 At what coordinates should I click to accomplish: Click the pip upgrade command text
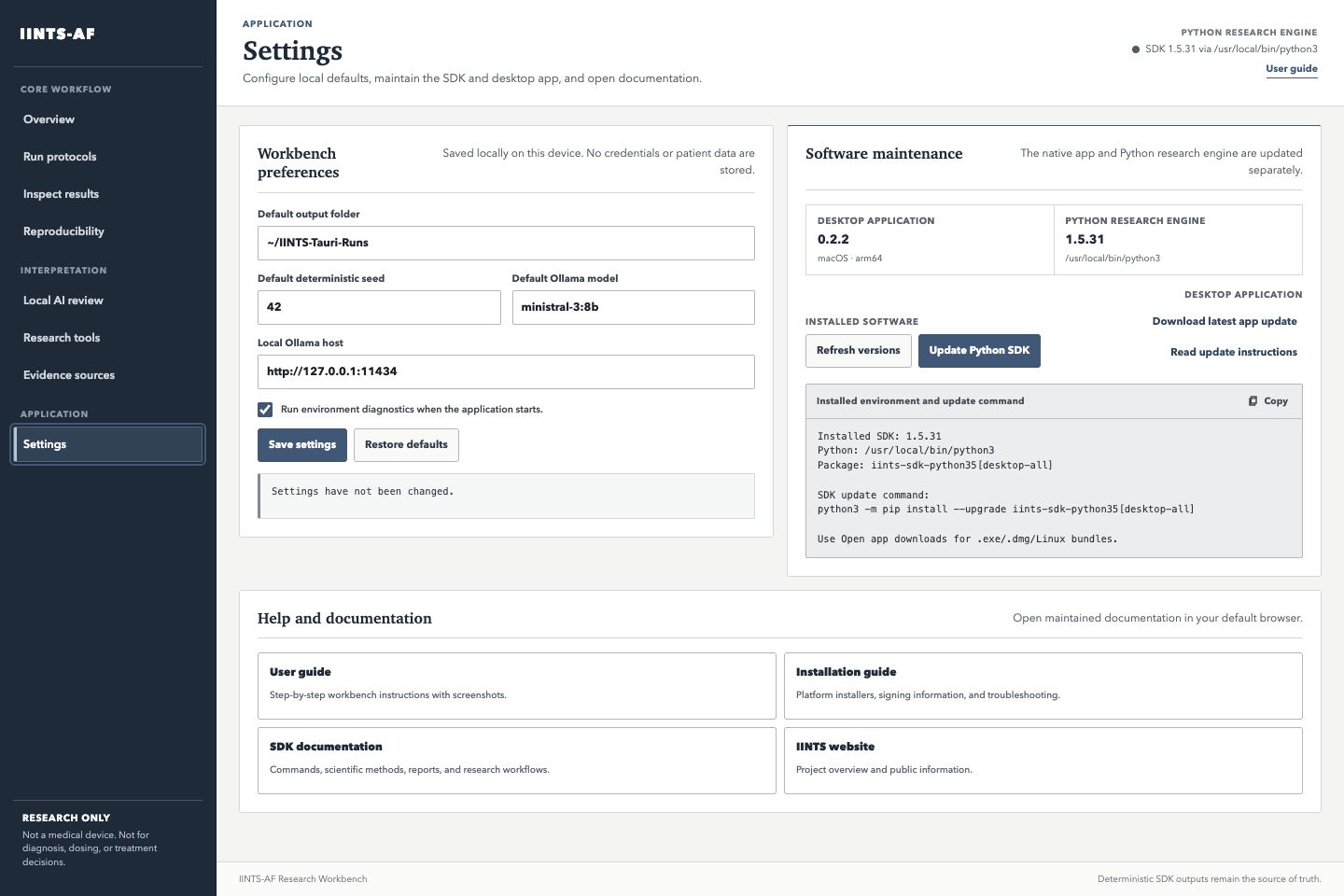1005,510
